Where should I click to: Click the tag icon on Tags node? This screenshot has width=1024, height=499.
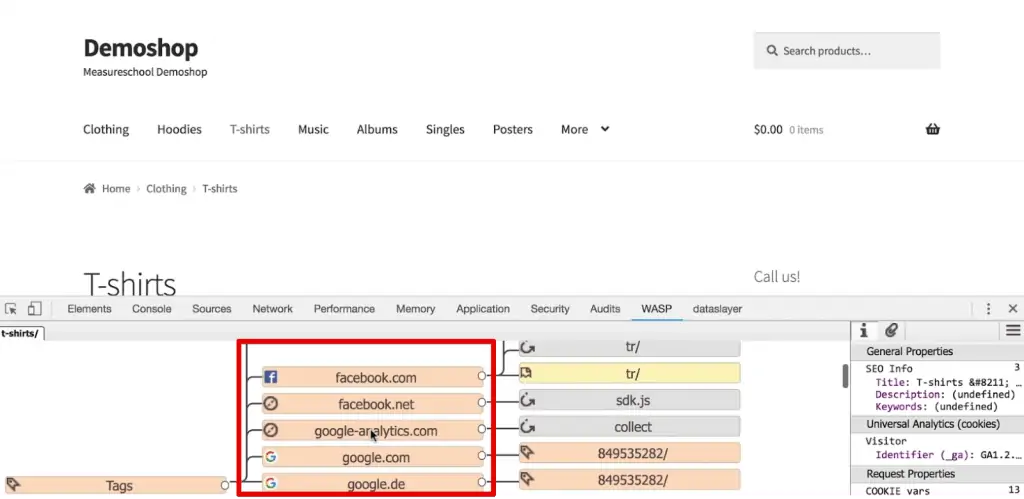13,485
